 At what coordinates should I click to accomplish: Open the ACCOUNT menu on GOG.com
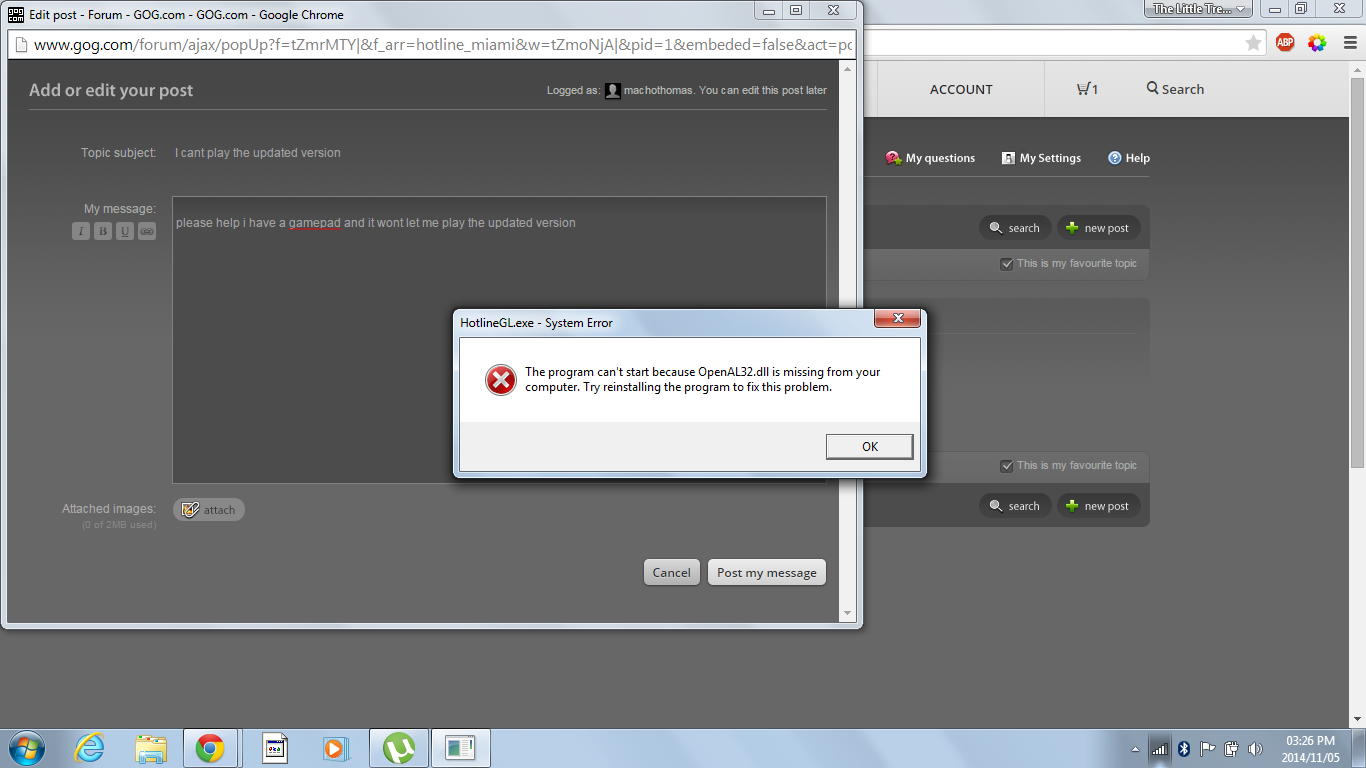[961, 89]
